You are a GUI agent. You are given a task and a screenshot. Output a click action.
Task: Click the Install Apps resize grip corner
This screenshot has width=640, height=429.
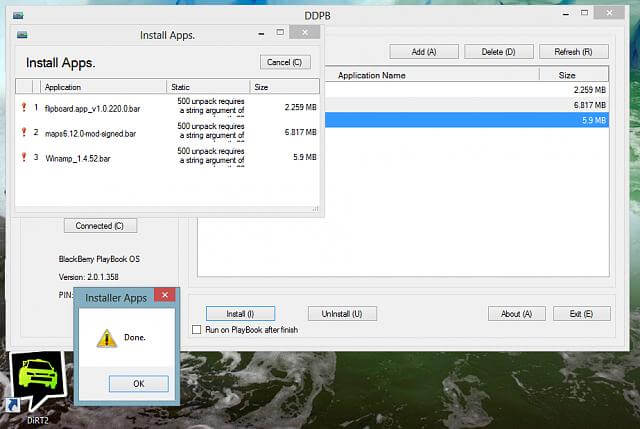tap(315, 209)
